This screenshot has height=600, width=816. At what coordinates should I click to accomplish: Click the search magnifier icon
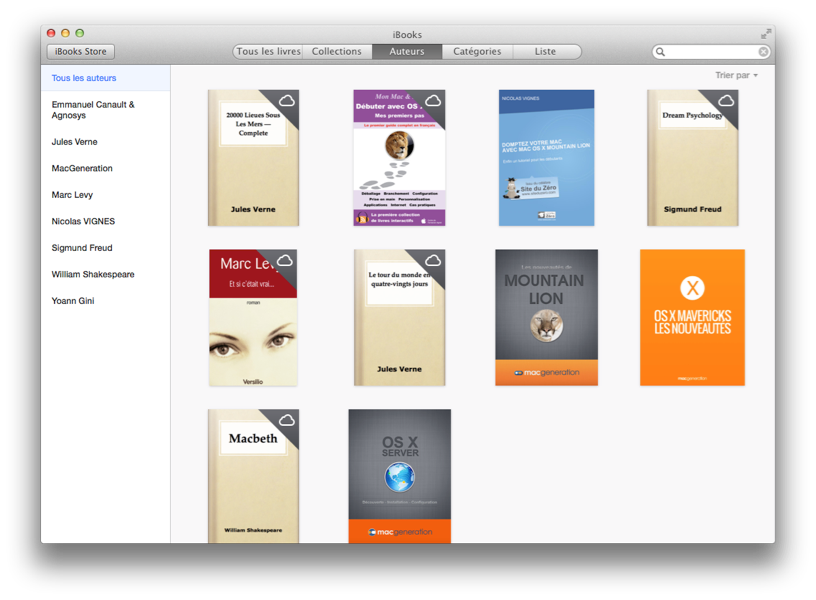point(660,52)
